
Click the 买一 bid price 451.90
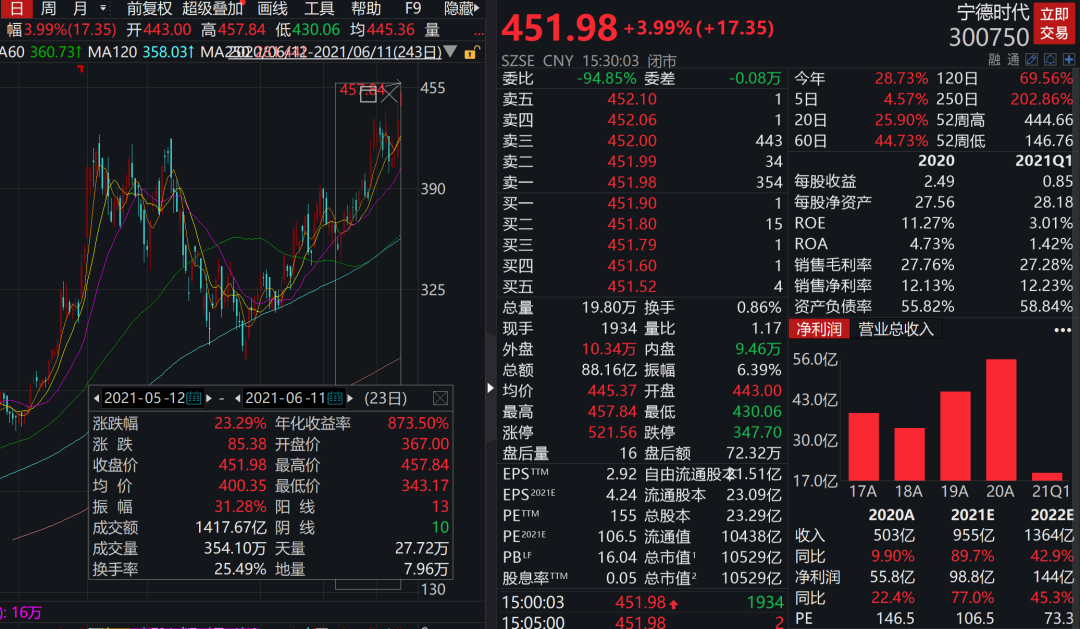coord(632,203)
